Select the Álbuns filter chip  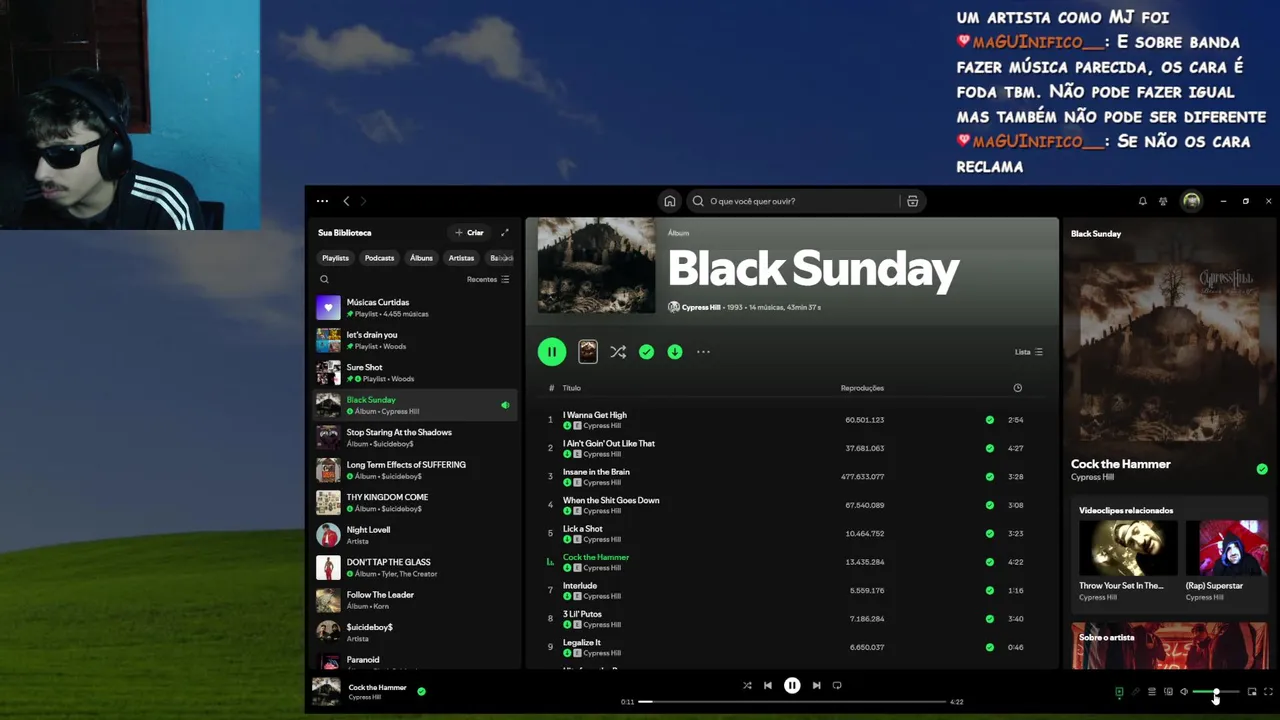422,258
